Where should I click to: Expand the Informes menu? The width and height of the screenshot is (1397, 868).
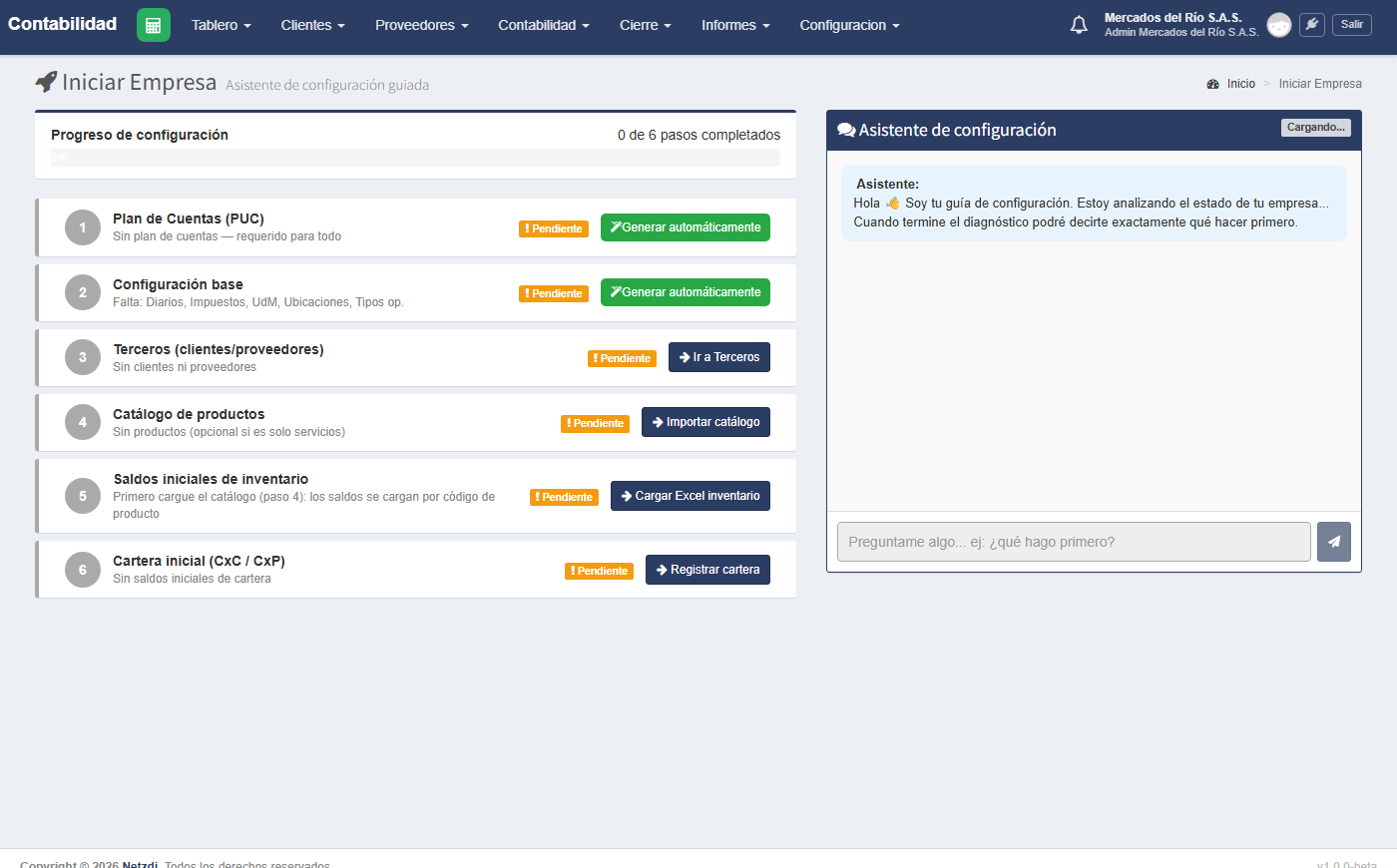[x=735, y=25]
